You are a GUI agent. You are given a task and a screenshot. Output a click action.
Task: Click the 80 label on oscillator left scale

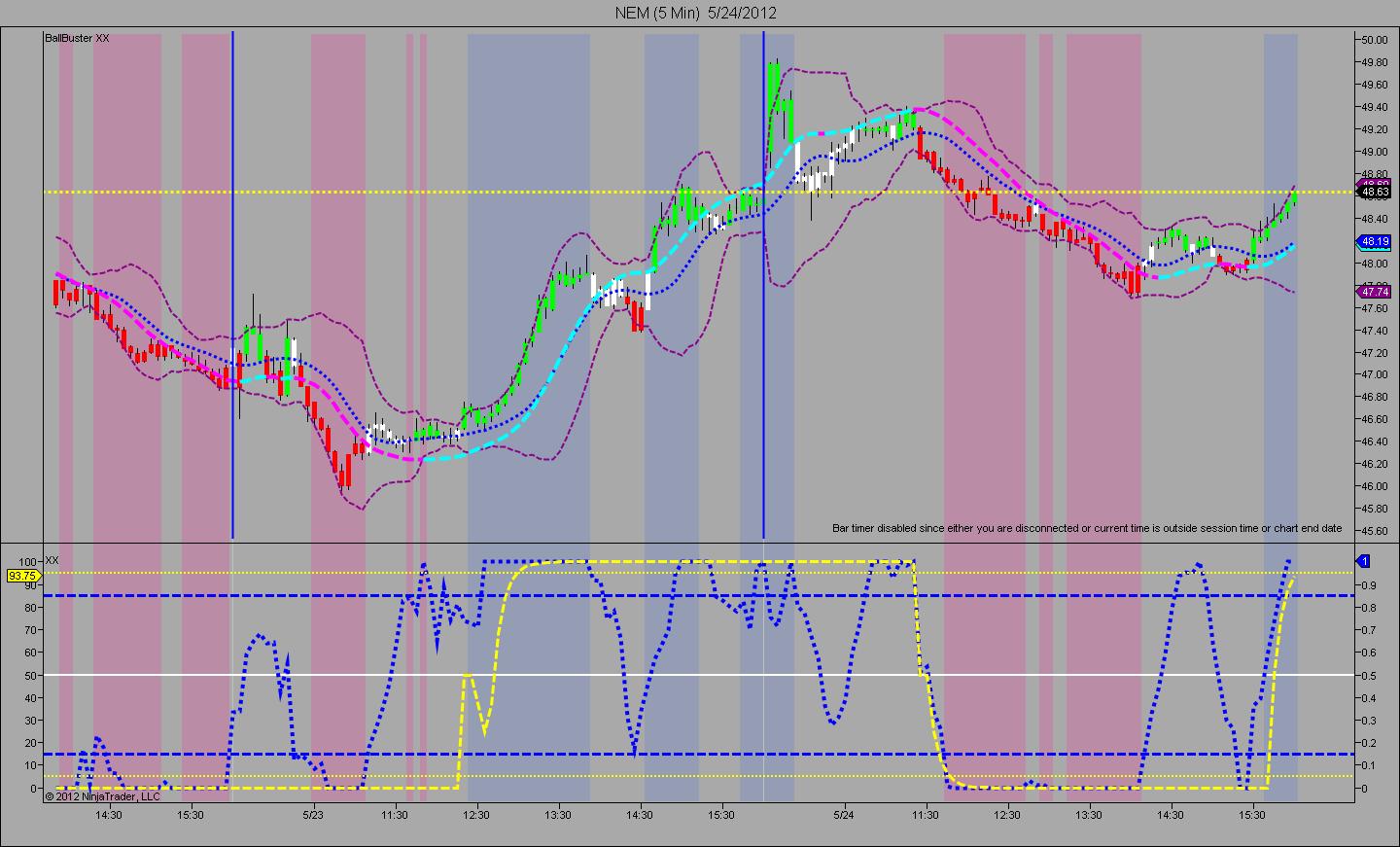pyautogui.click(x=30, y=608)
